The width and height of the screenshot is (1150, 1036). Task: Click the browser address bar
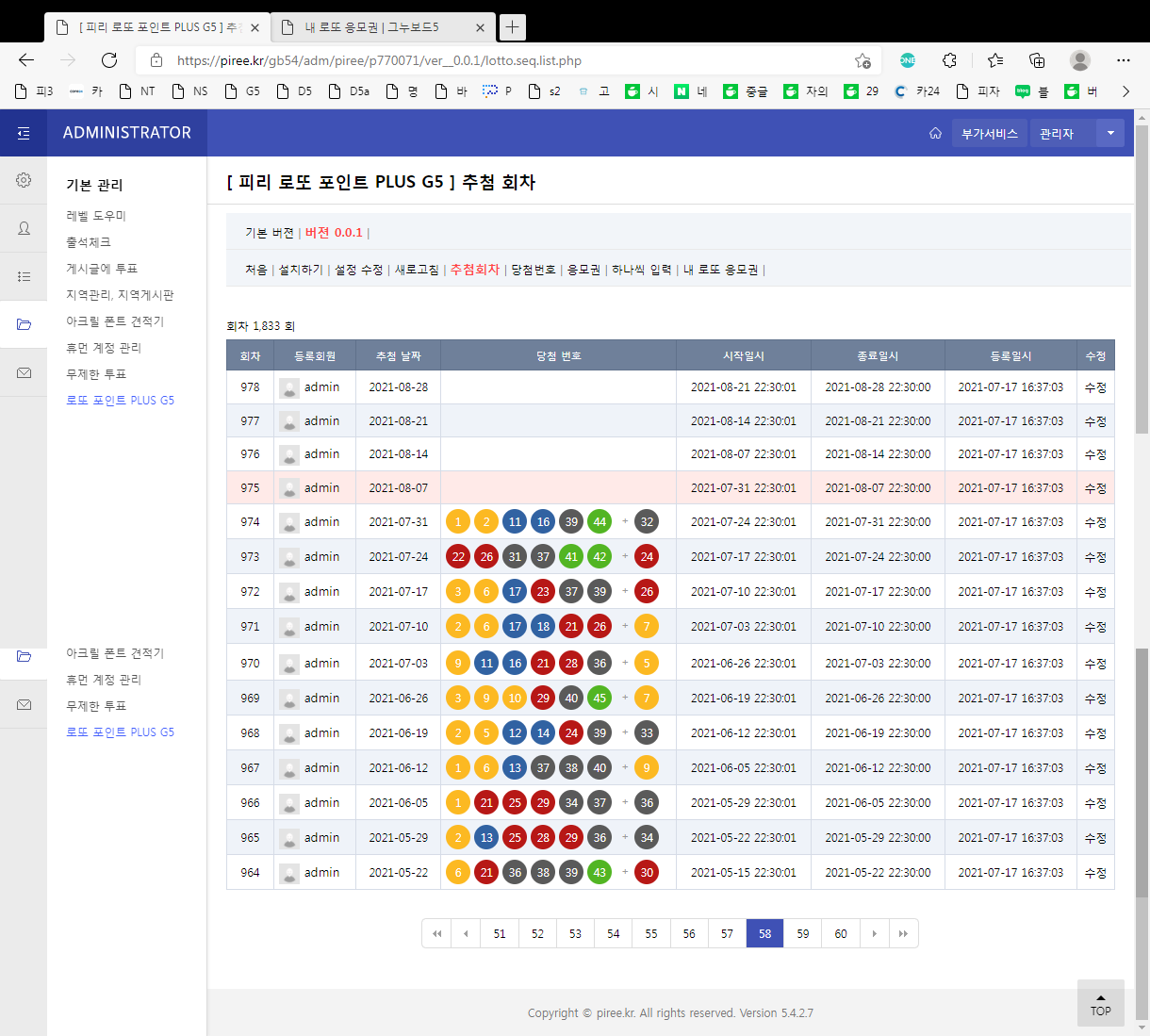click(x=509, y=60)
